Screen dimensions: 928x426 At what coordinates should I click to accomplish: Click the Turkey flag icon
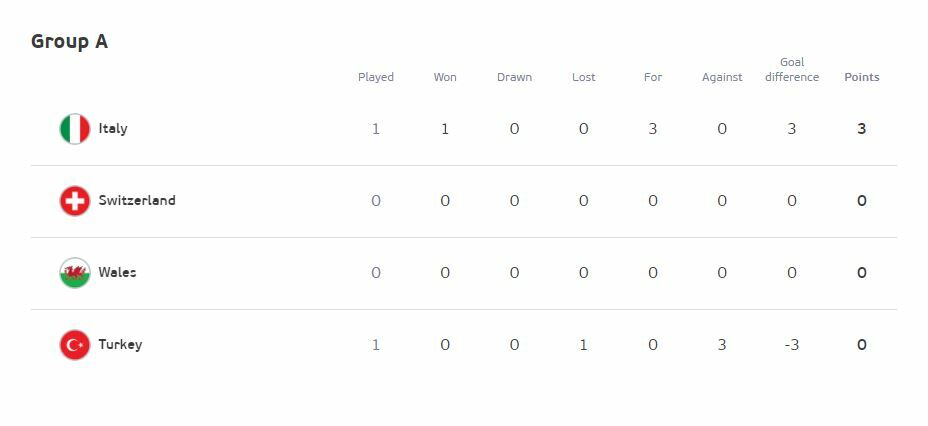[x=75, y=345]
